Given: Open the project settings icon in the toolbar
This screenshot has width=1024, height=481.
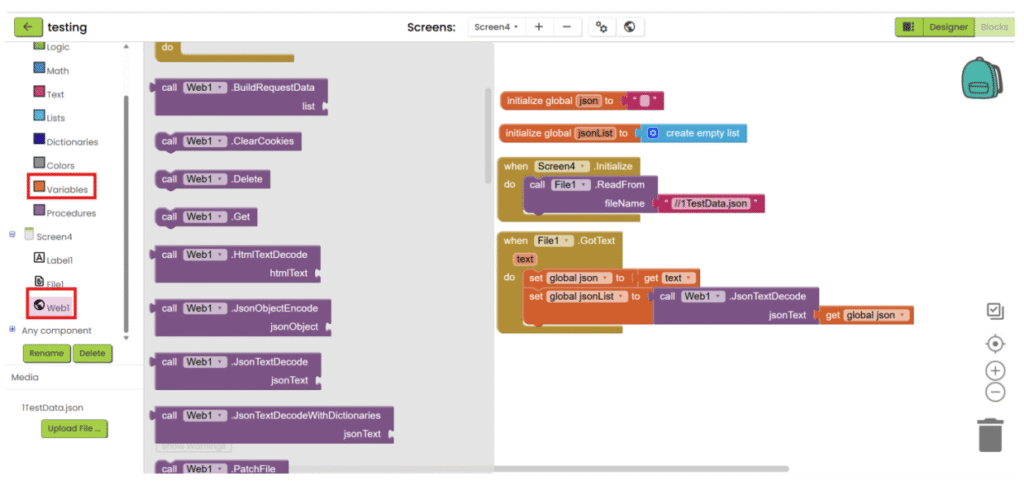Looking at the screenshot, I should (x=601, y=27).
